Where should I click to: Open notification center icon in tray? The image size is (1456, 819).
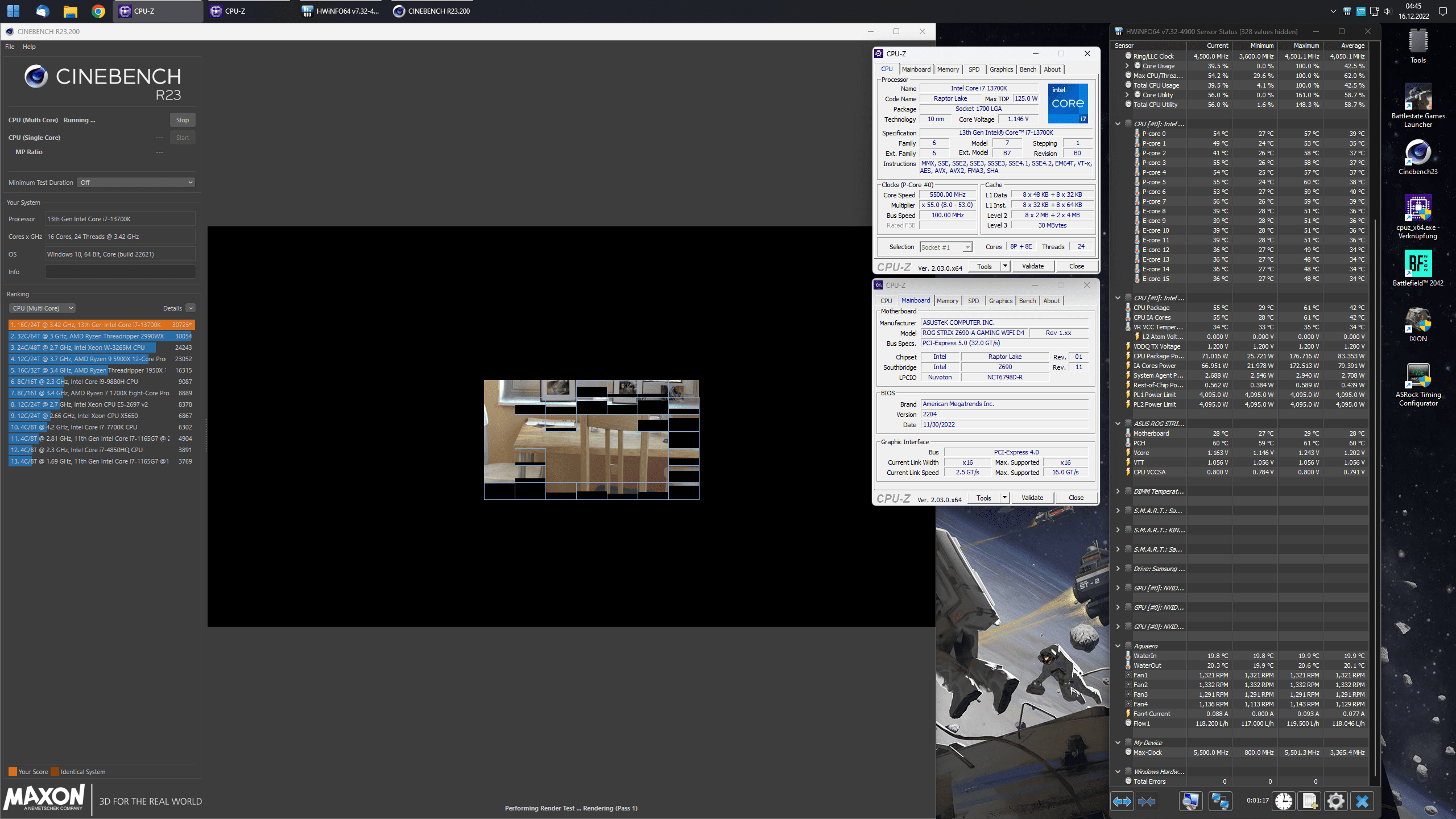[x=1442, y=11]
